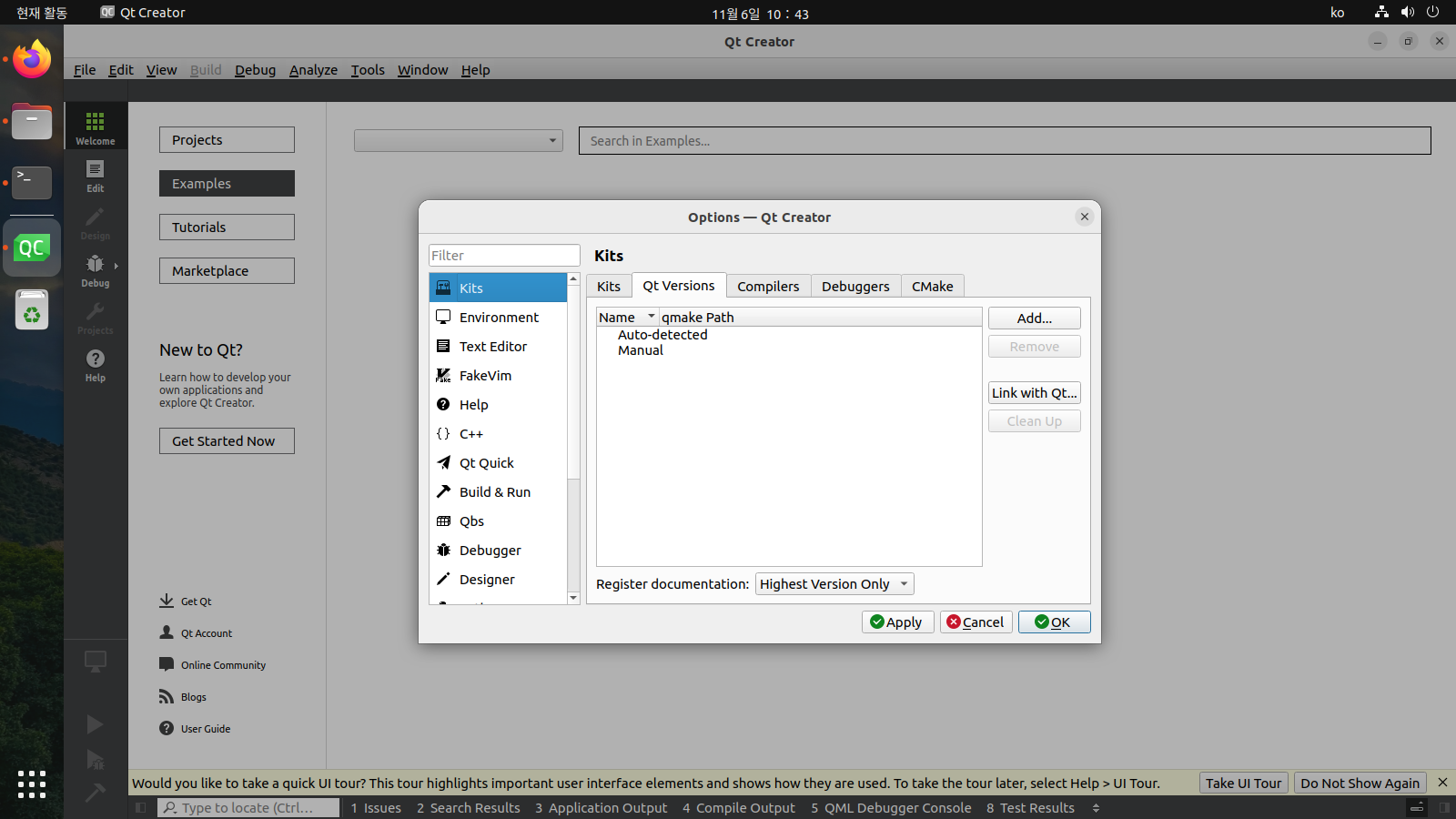
Task: Click Name column sort arrow
Action: 652,317
